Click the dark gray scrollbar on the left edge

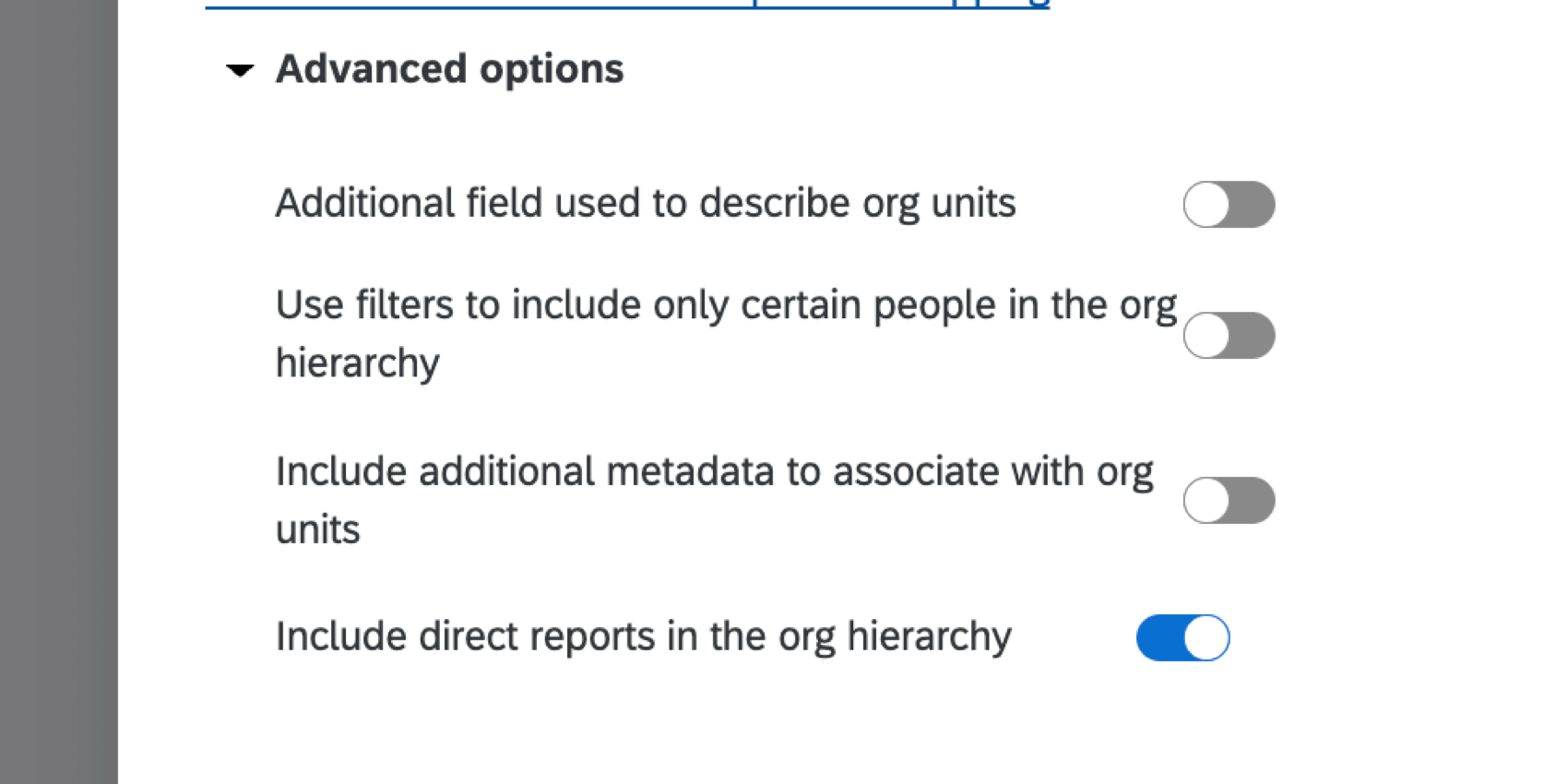(59, 392)
